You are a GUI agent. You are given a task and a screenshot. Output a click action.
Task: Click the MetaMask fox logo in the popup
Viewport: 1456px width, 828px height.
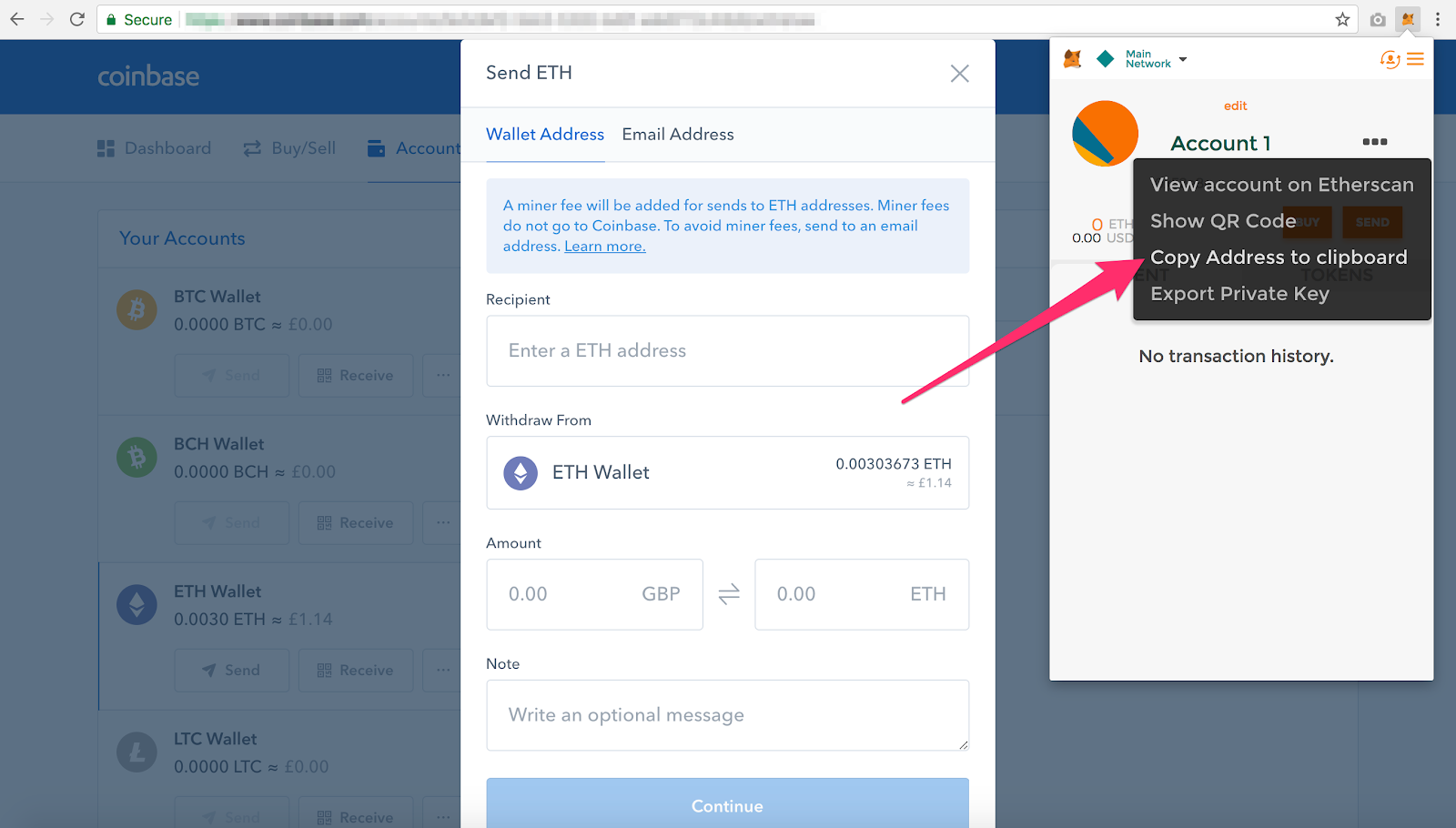(1073, 59)
